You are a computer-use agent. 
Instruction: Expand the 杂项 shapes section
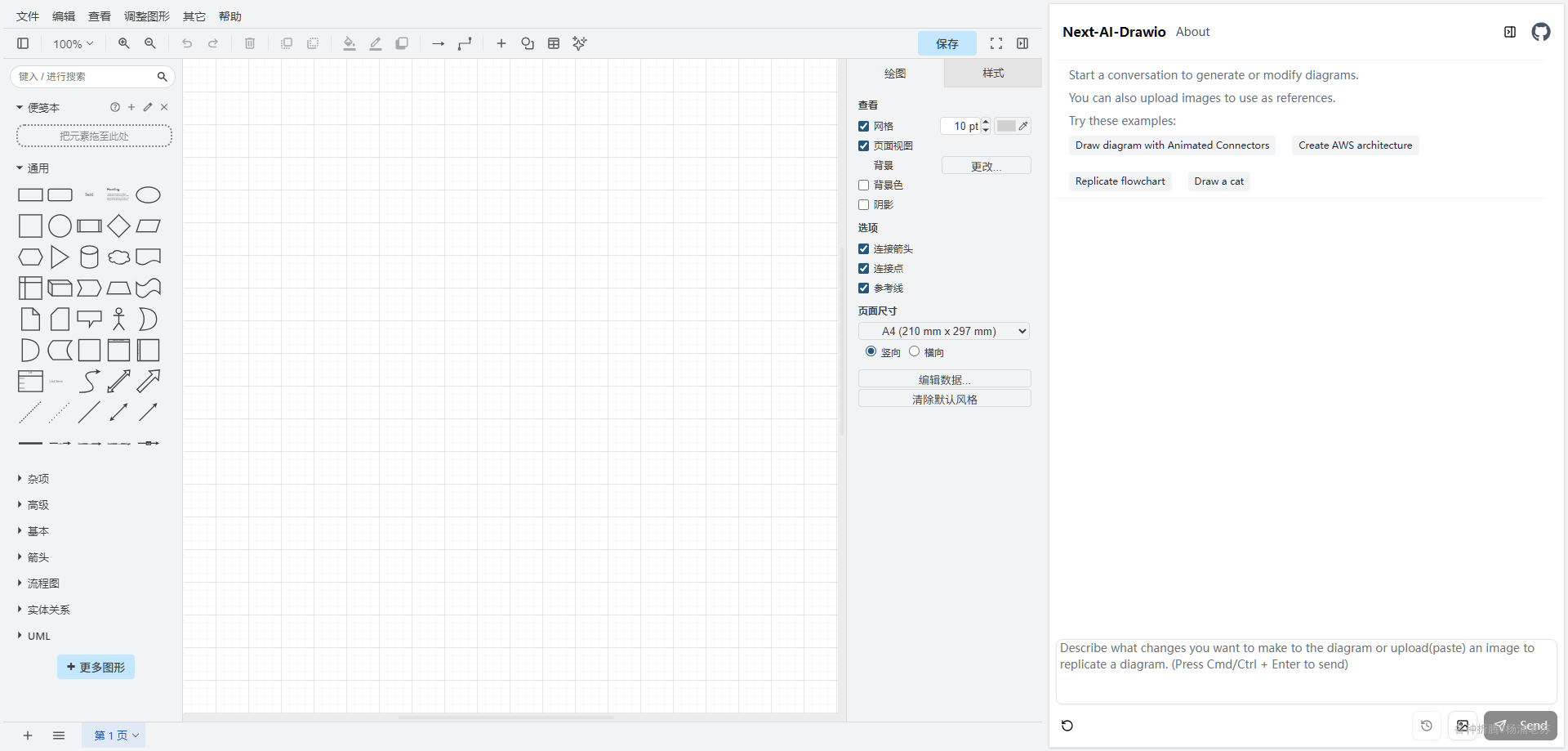33,479
